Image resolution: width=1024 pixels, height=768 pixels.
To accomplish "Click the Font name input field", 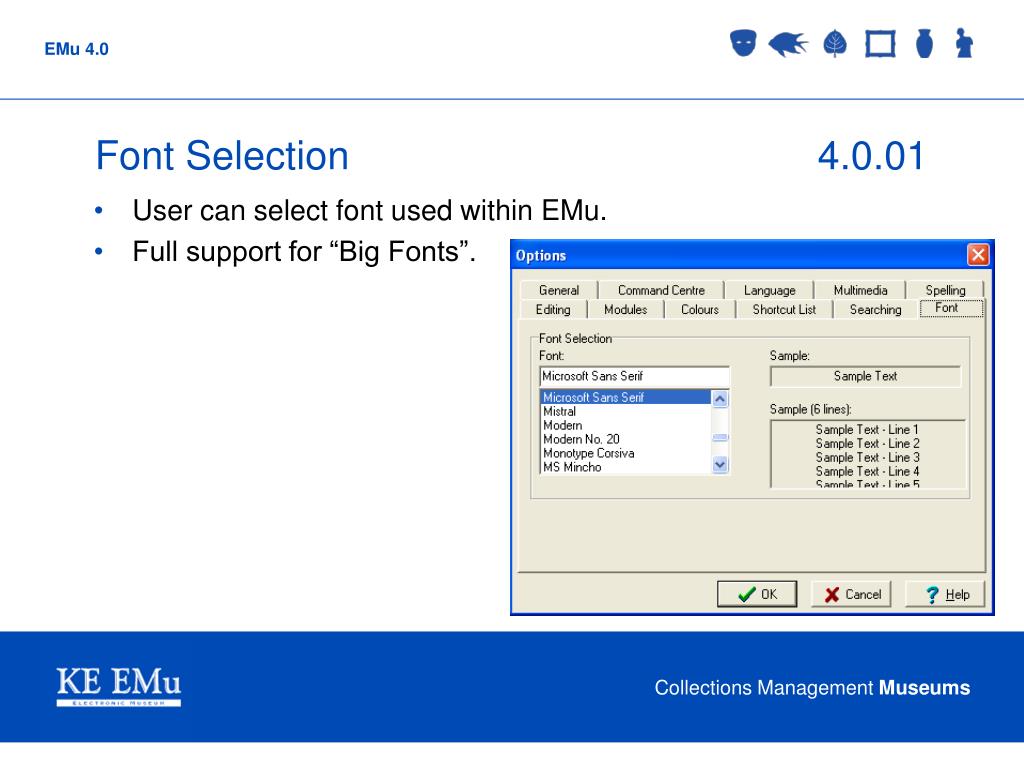I will 634,376.
